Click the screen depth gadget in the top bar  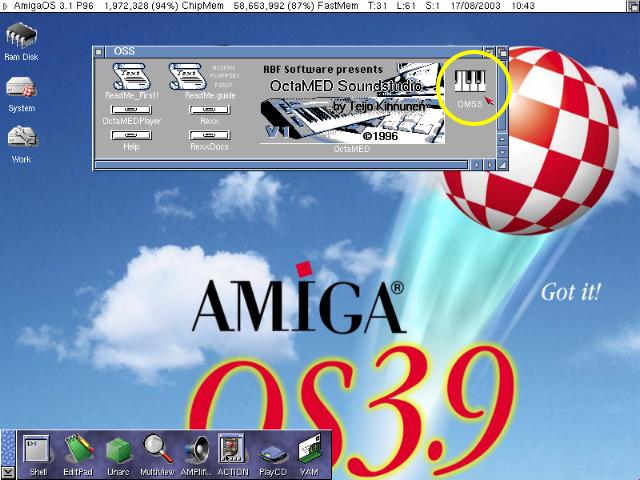(x=633, y=6)
